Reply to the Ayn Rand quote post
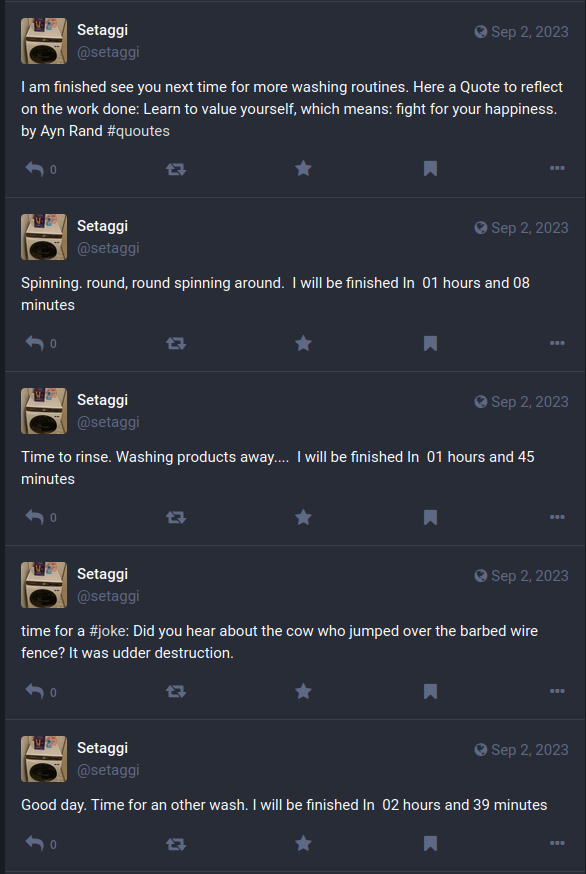The height and width of the screenshot is (874, 586). (x=35, y=169)
